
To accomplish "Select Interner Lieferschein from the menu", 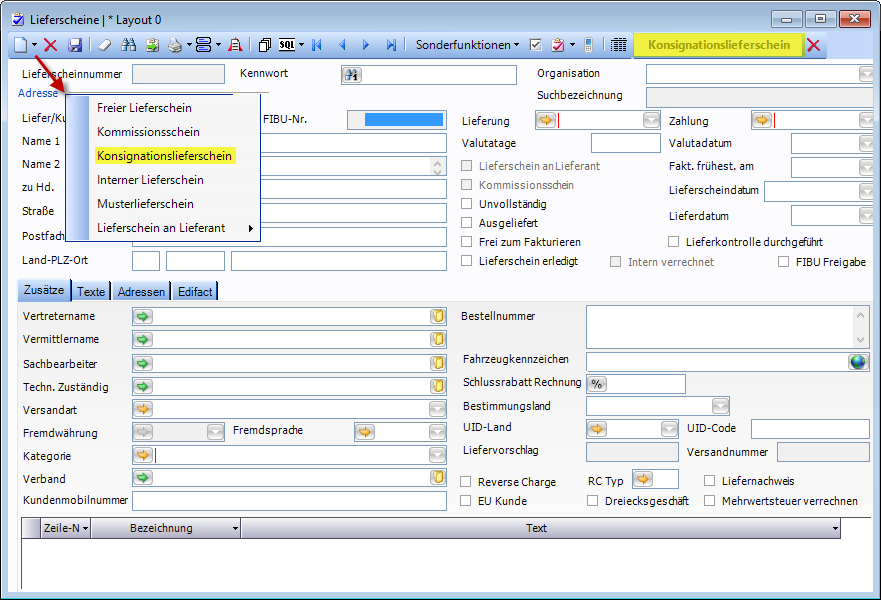I will (x=150, y=180).
